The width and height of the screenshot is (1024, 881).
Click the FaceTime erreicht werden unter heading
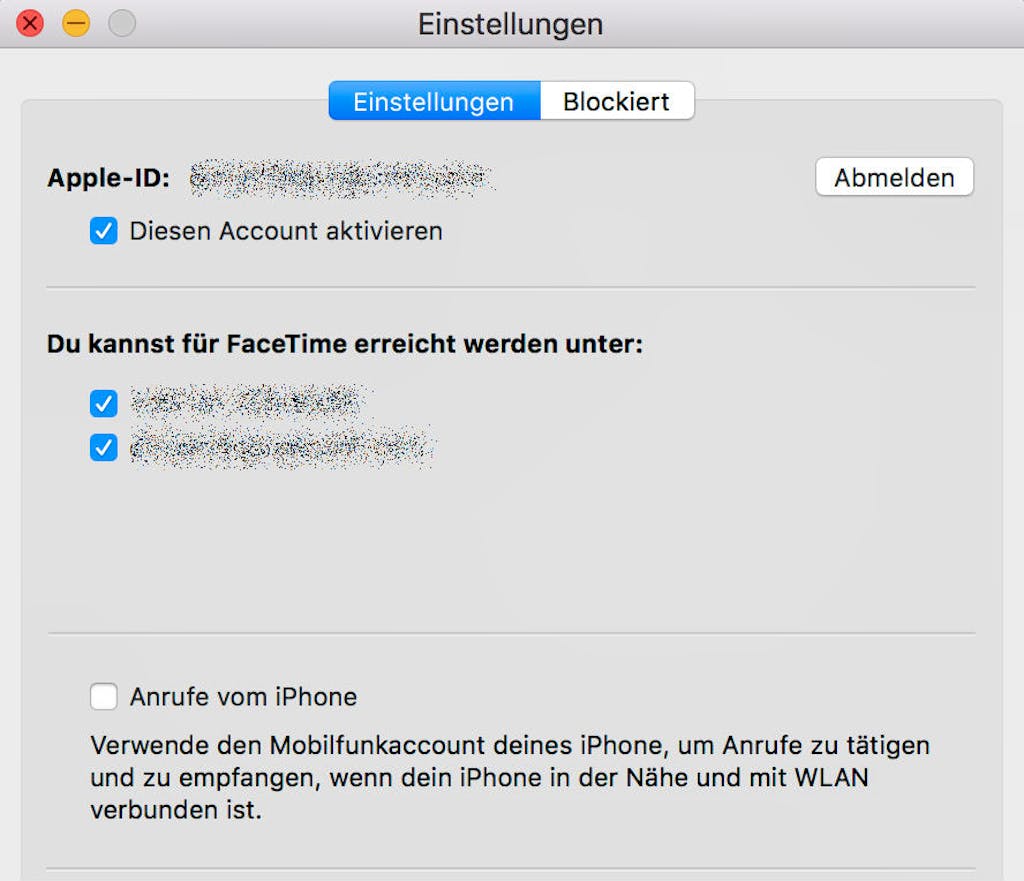[345, 344]
